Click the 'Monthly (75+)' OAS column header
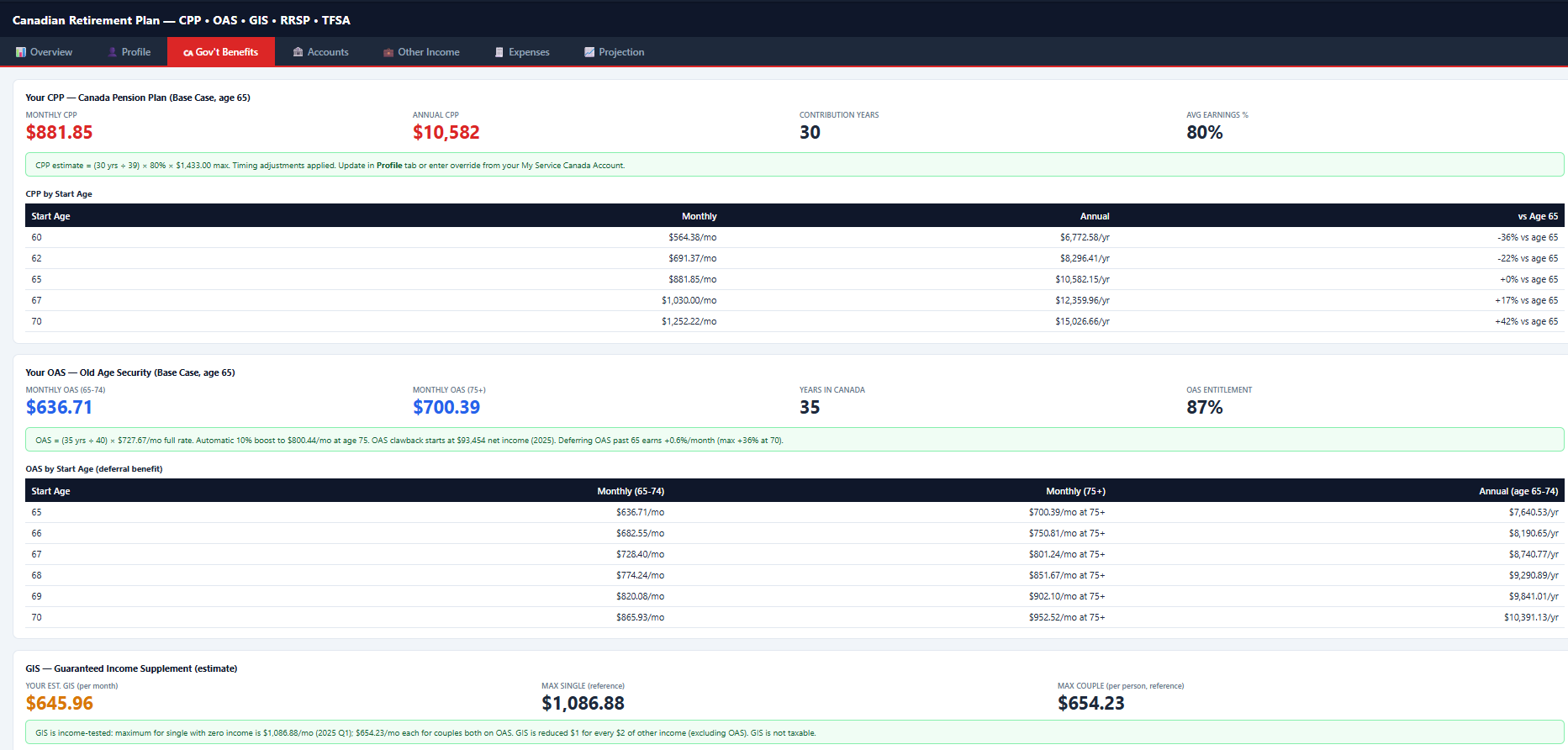This screenshot has height=750, width=1568. tap(1075, 491)
